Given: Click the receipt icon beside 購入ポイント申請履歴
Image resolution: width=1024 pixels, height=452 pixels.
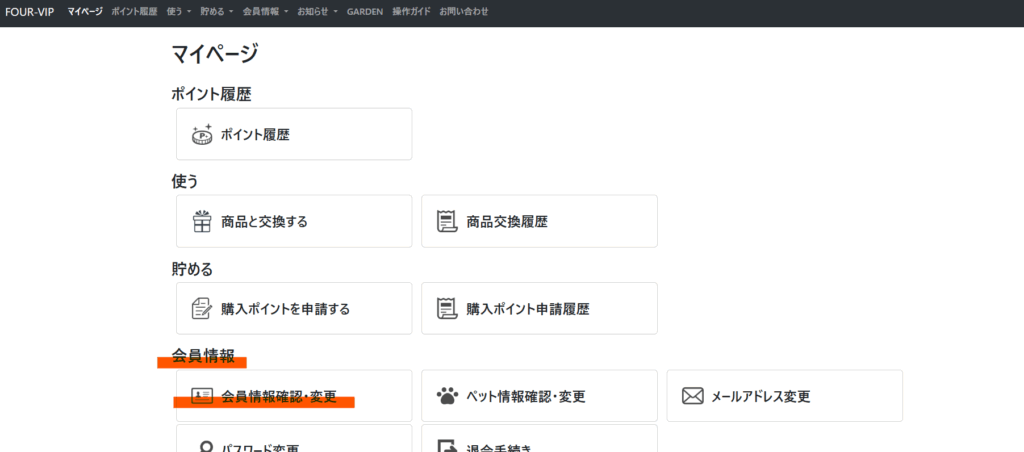Looking at the screenshot, I should tap(447, 308).
